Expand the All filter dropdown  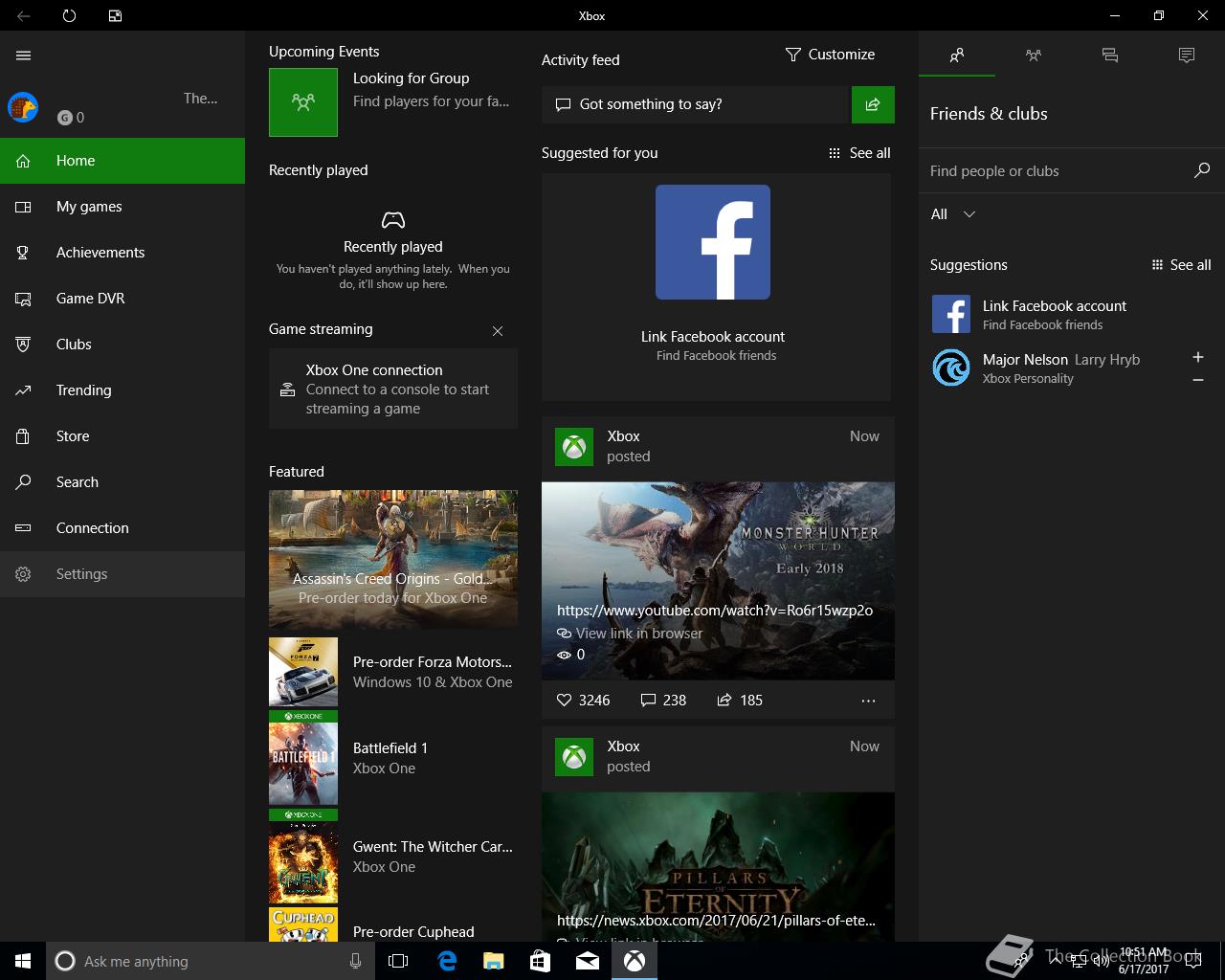pos(953,214)
